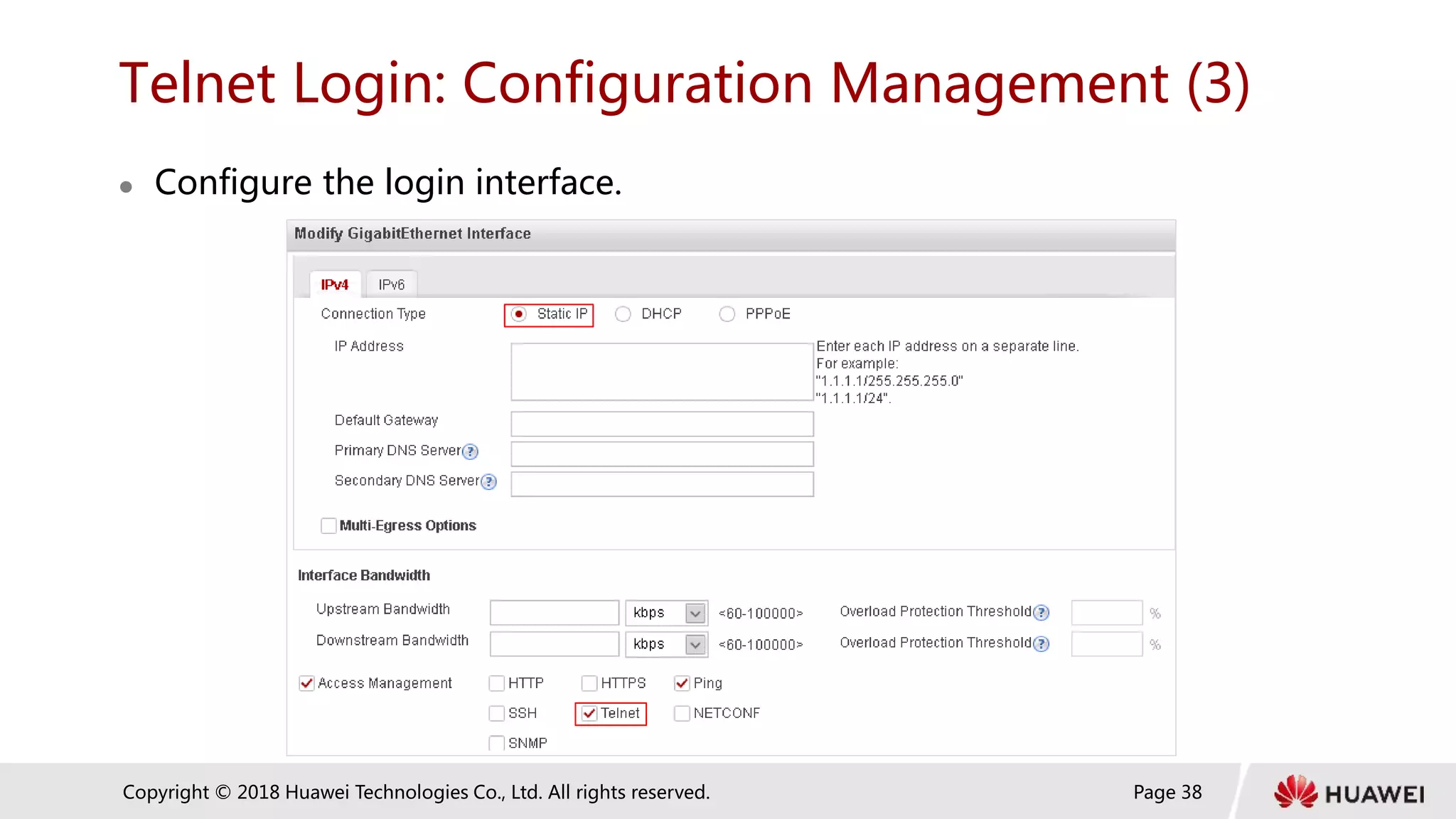Select the DHCP connection type

click(x=623, y=314)
